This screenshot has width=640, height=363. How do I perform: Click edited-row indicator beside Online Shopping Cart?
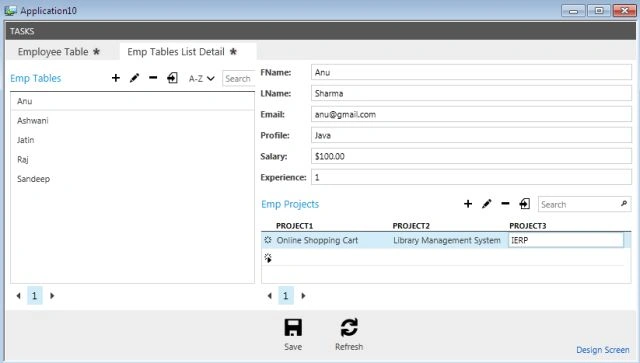click(268, 240)
